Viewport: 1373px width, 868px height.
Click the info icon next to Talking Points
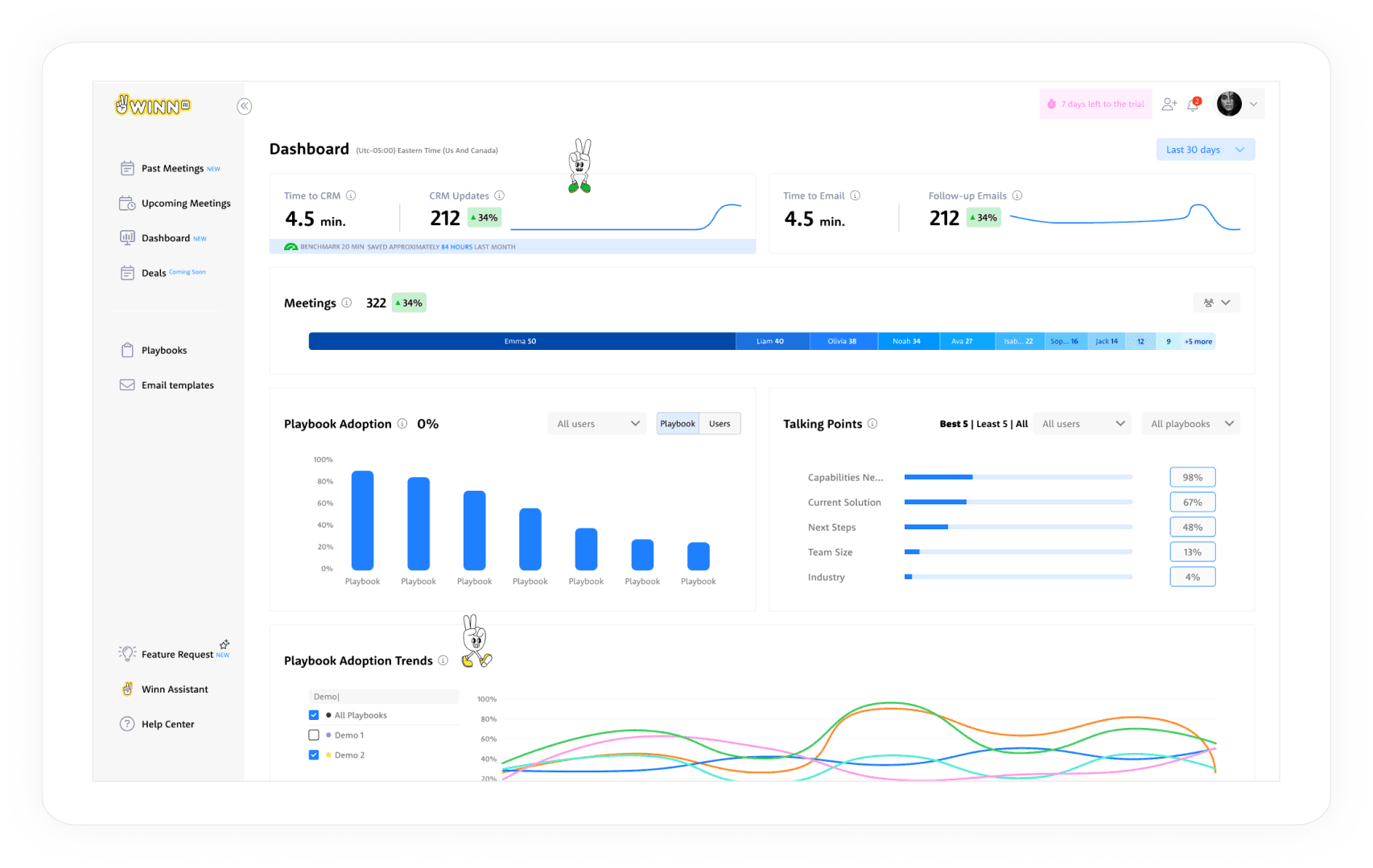[x=872, y=423]
